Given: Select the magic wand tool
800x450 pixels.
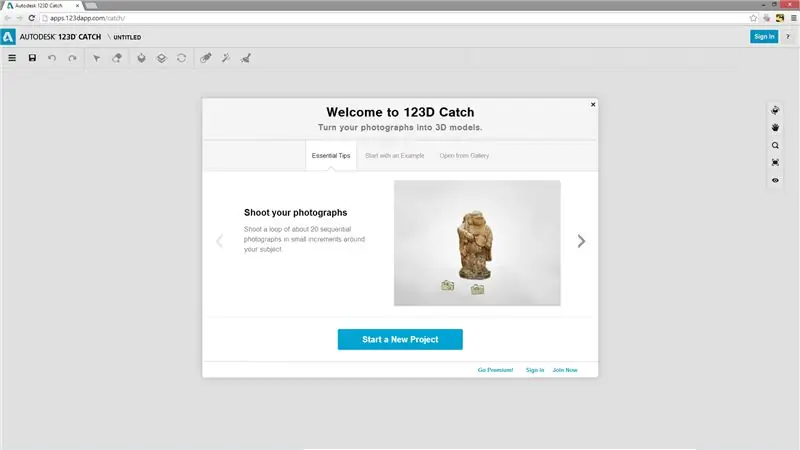Looking at the screenshot, I should [x=226, y=58].
